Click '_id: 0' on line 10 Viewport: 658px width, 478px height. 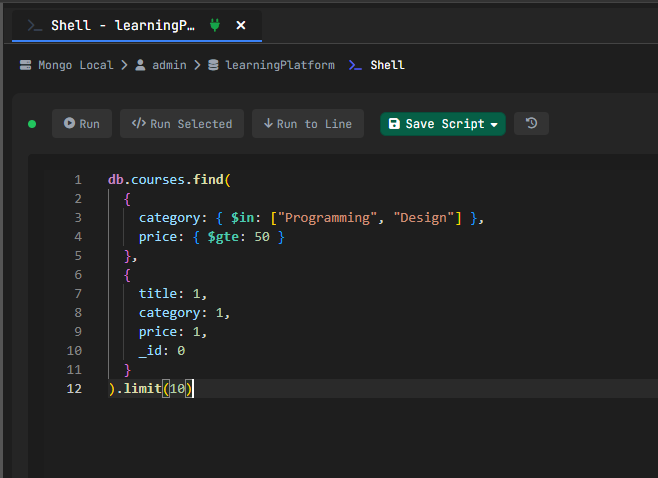pyautogui.click(x=162, y=350)
